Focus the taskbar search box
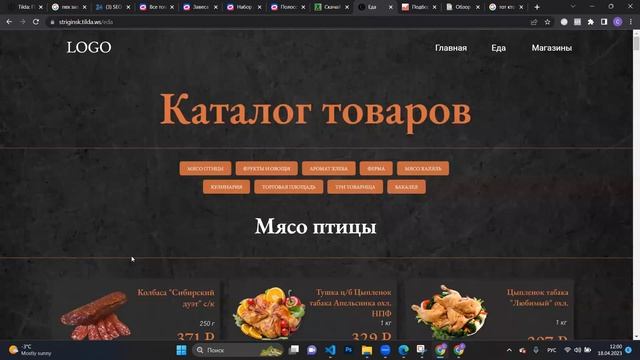Viewport: 640px width, 360px height. click(238, 350)
